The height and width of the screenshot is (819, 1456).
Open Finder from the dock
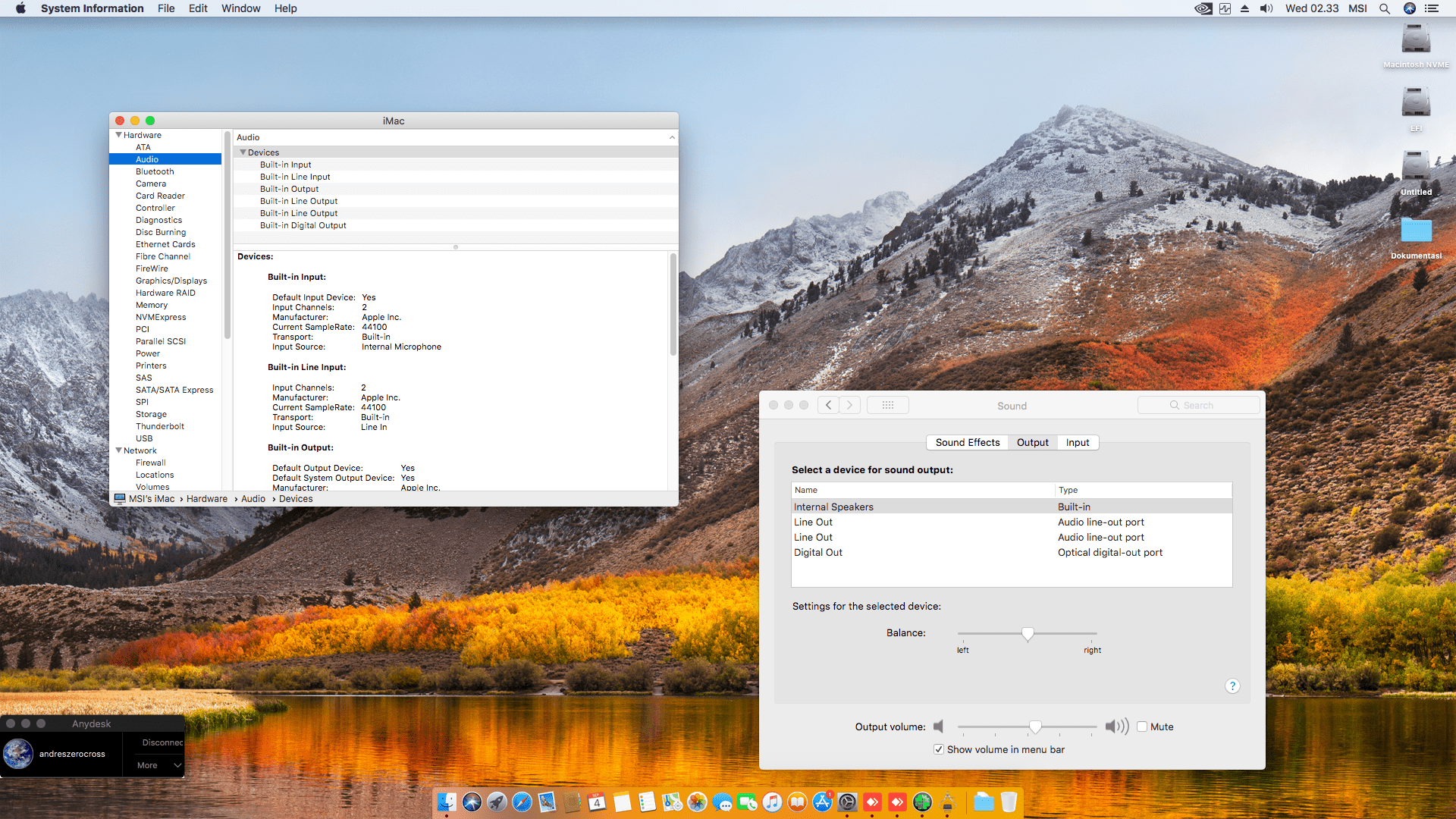click(x=447, y=802)
